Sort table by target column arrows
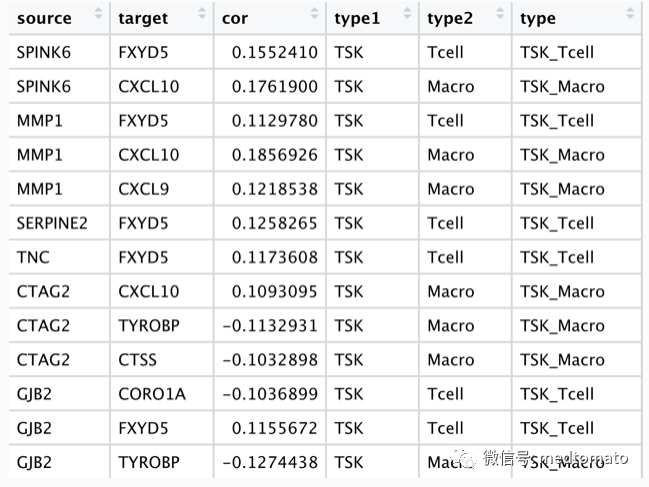 point(202,14)
